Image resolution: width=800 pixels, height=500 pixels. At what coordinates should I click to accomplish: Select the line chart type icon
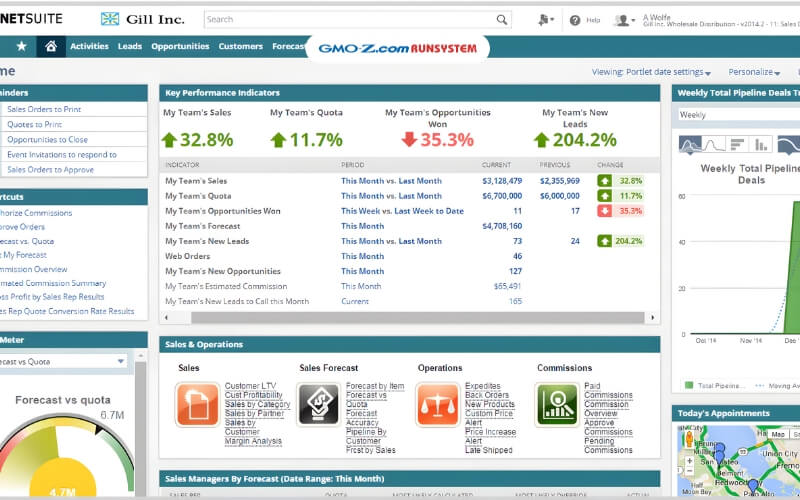[x=713, y=145]
